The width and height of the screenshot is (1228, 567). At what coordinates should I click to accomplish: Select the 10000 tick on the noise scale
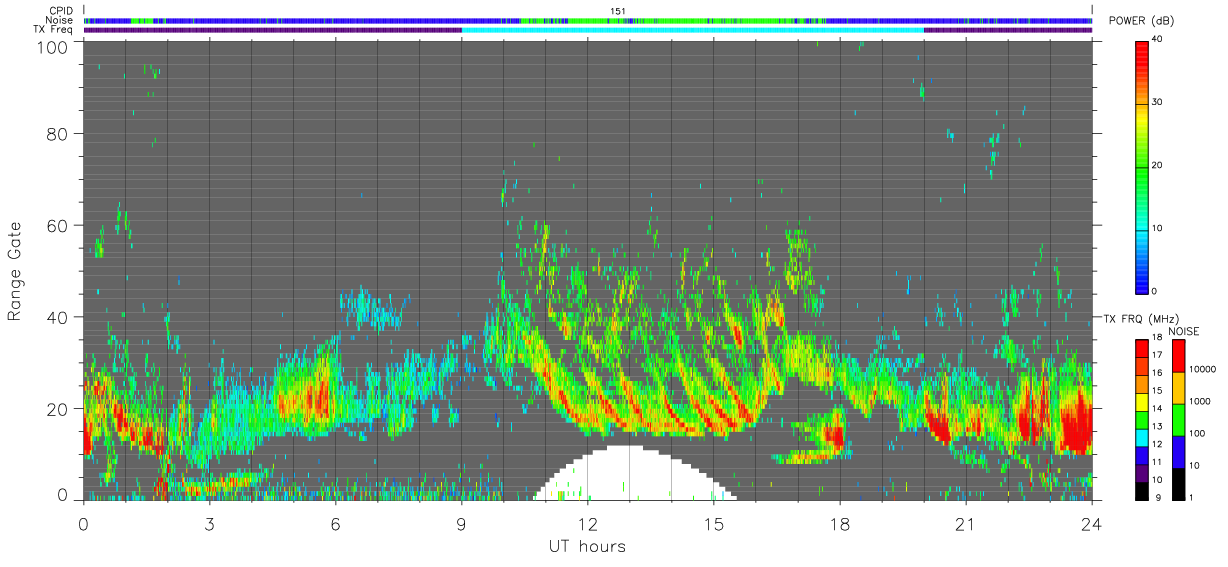[1204, 369]
